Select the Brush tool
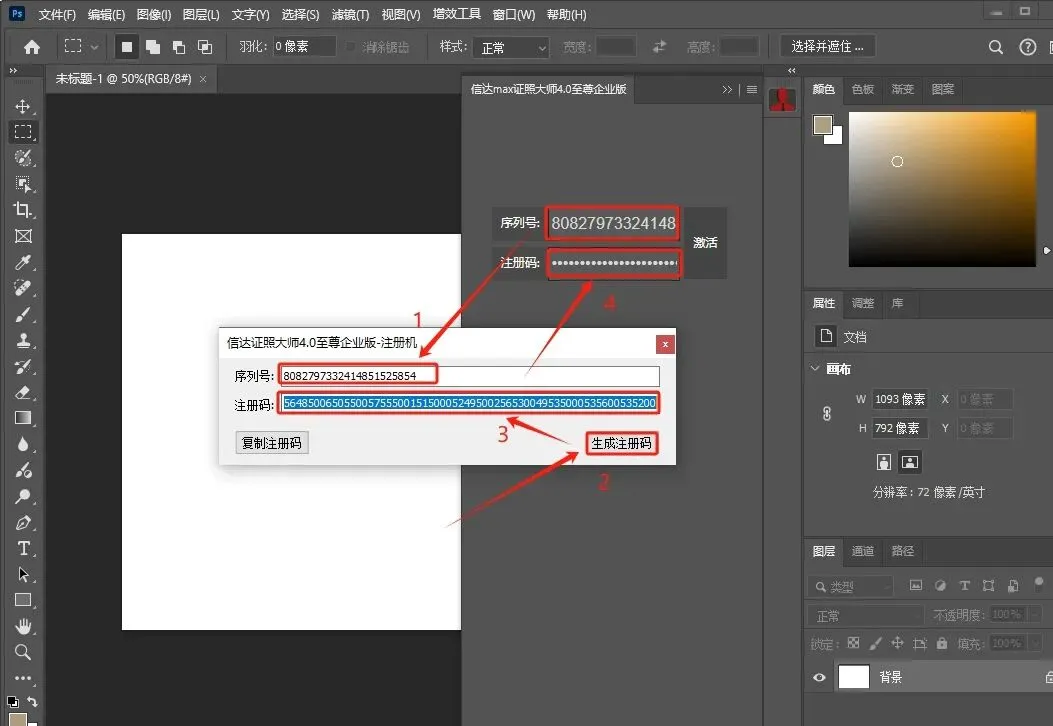This screenshot has height=726, width=1053. point(23,314)
